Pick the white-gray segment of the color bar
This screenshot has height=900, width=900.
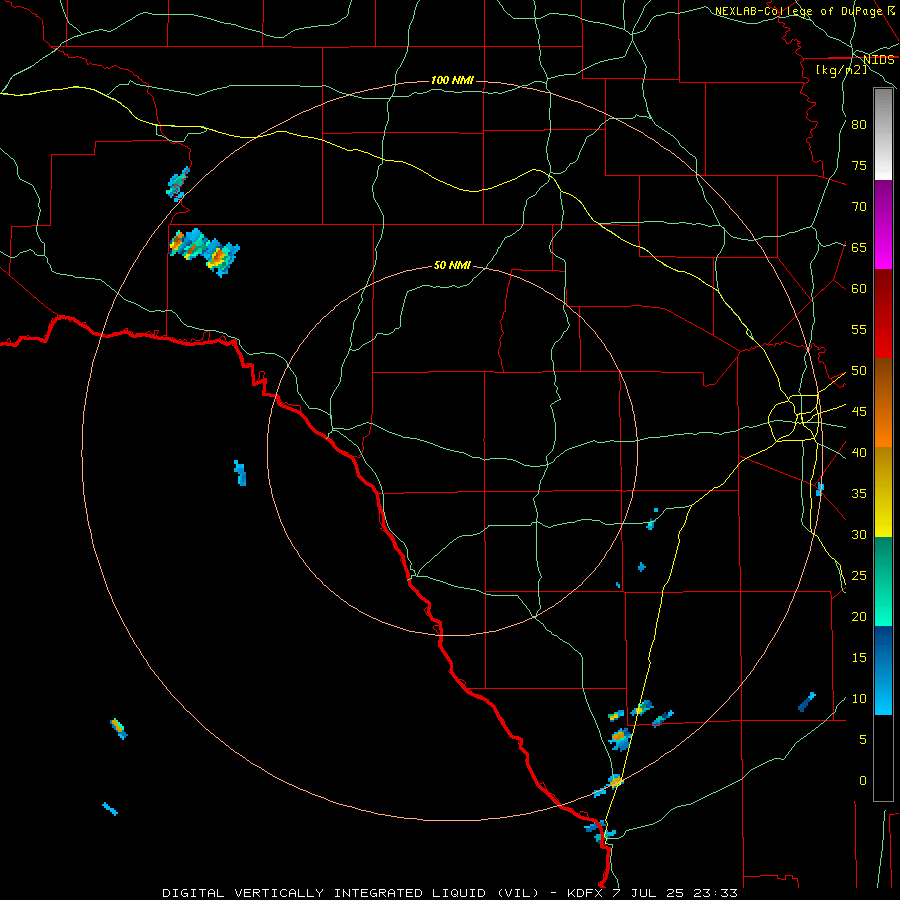[883, 134]
